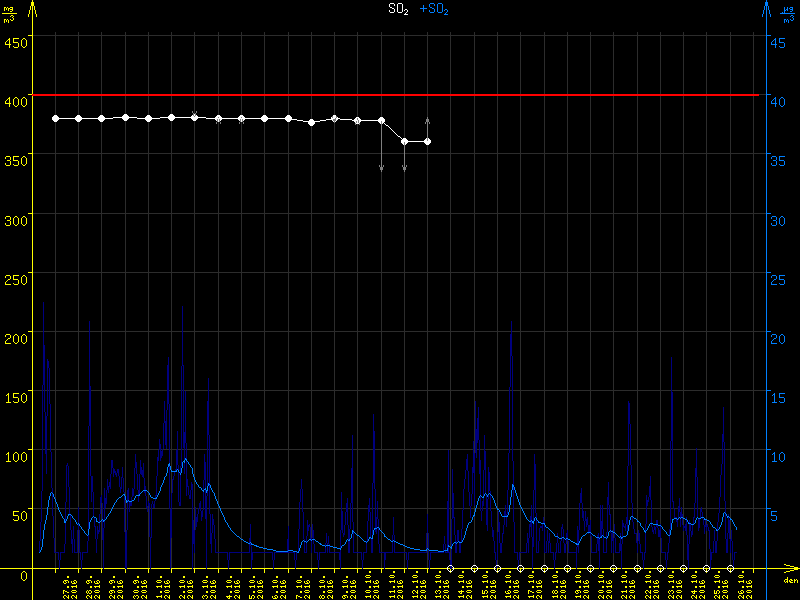Click the yellow mg/m3 unit label, top-left
The image size is (800, 600).
tap(9, 13)
